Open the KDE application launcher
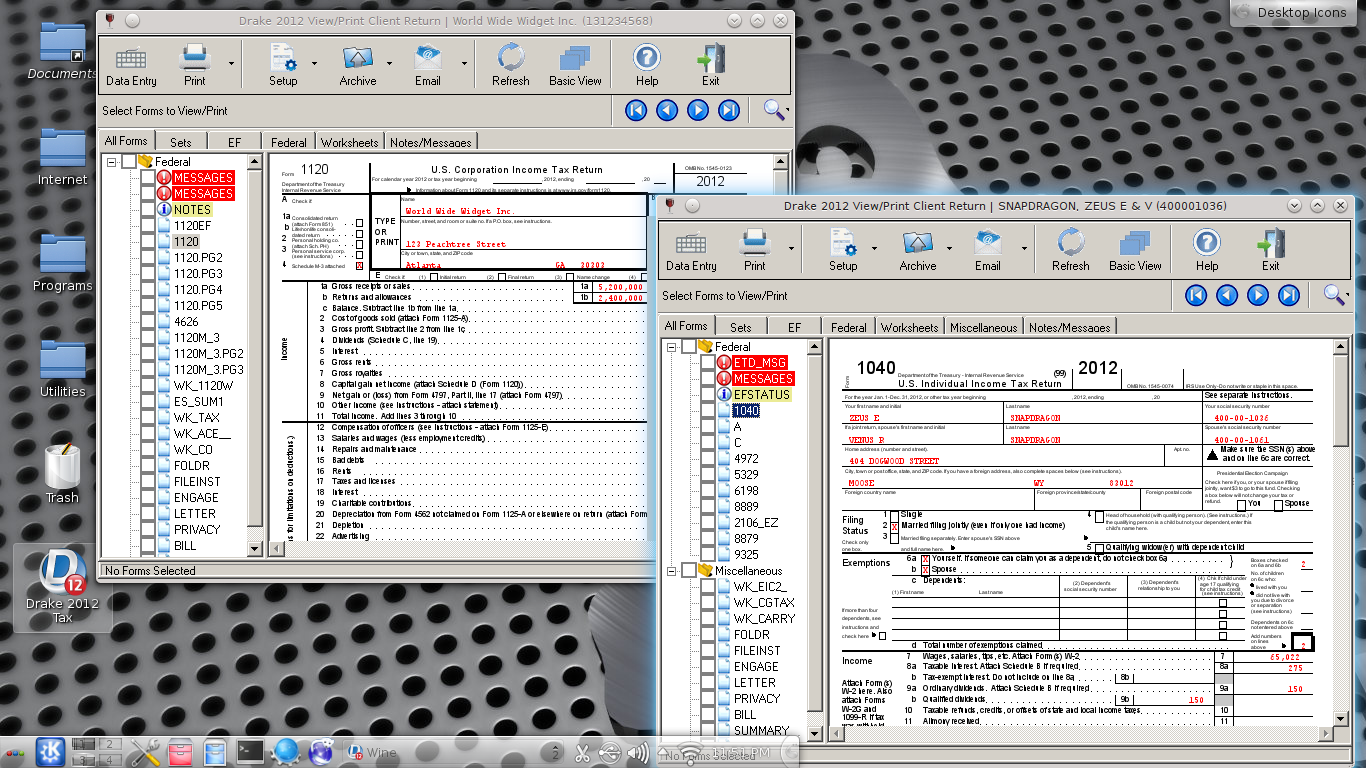The image size is (1366, 768). pos(50,751)
